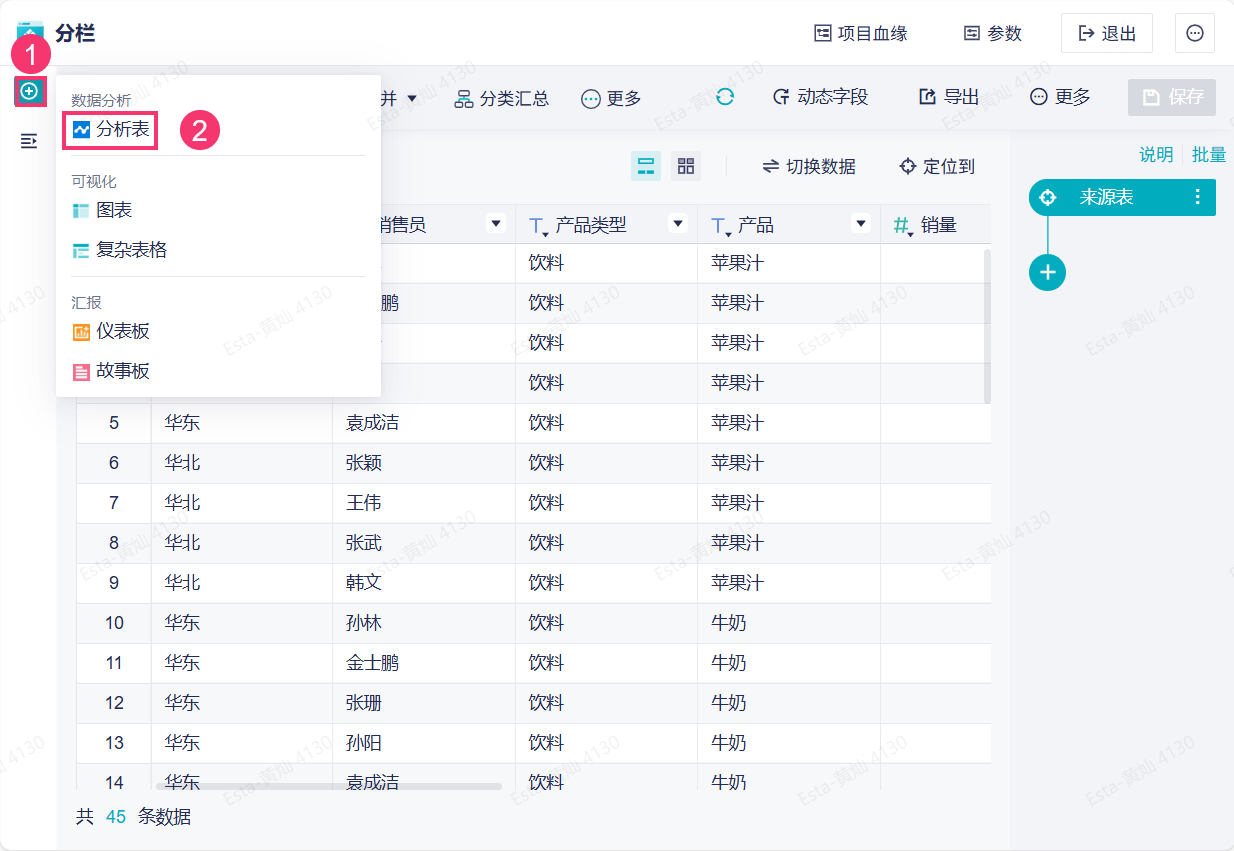
Task: Open dropdown arrow of 销售员 column
Action: click(x=495, y=224)
